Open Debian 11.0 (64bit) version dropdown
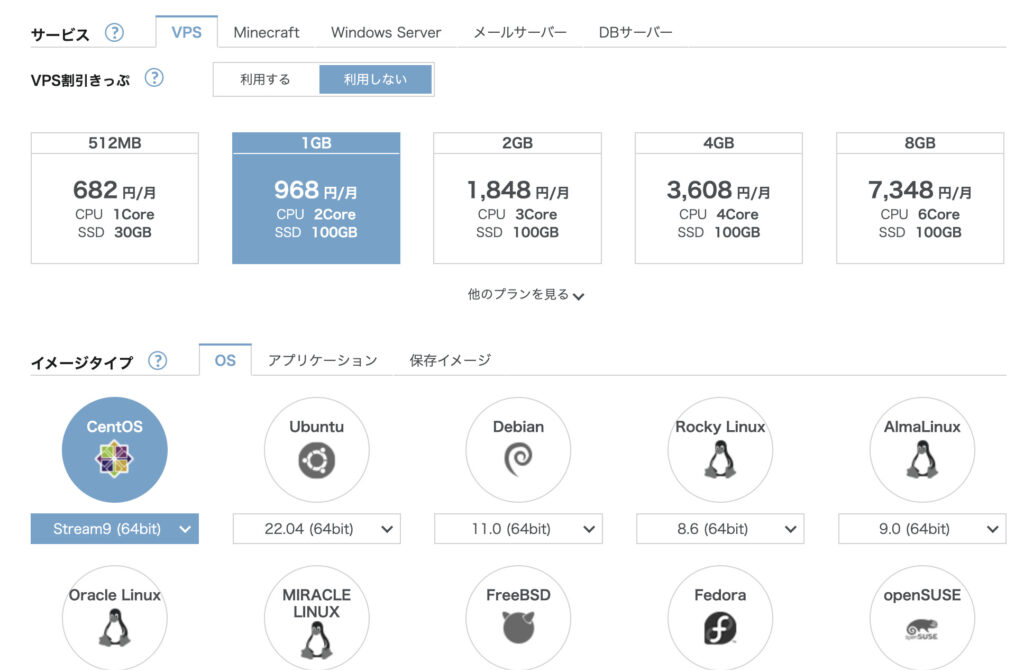The width and height of the screenshot is (1024, 670). click(x=518, y=529)
